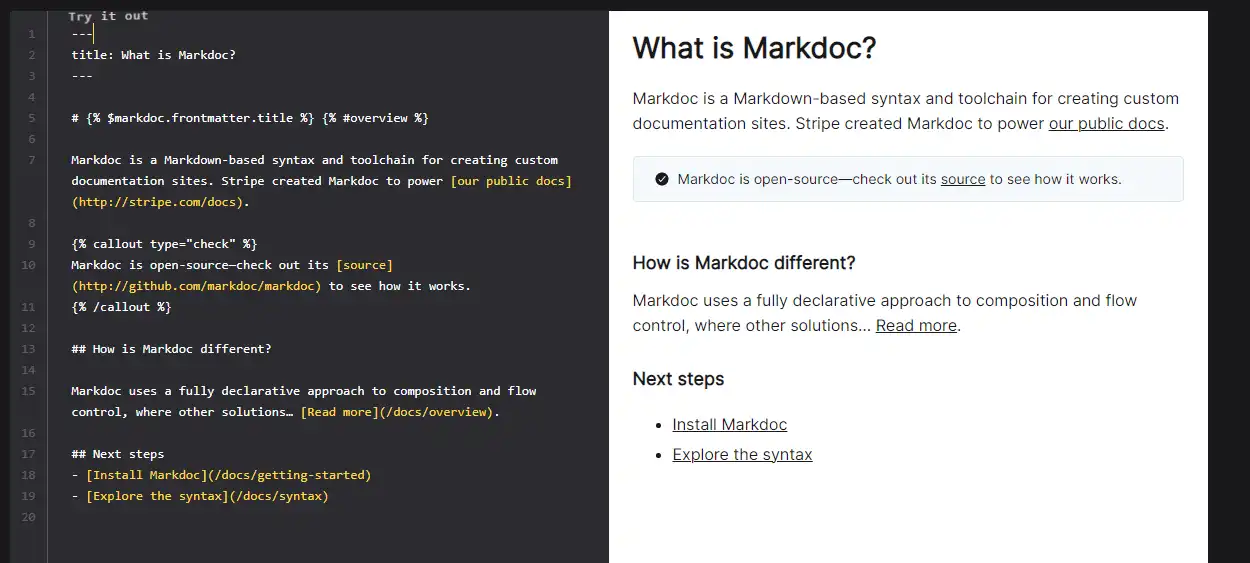1250x563 pixels.
Task: Click the 'Markdoc uses a fully declarative' preview paragraph
Action: tap(885, 313)
